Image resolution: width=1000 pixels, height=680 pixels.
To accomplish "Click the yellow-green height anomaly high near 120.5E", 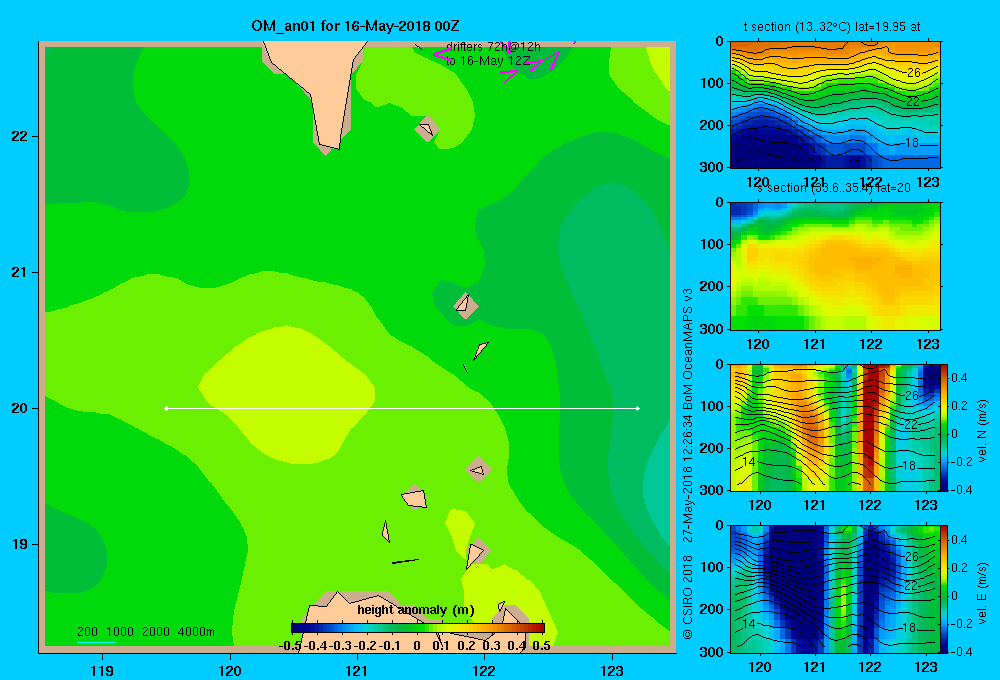I will pyautogui.click(x=287, y=394).
